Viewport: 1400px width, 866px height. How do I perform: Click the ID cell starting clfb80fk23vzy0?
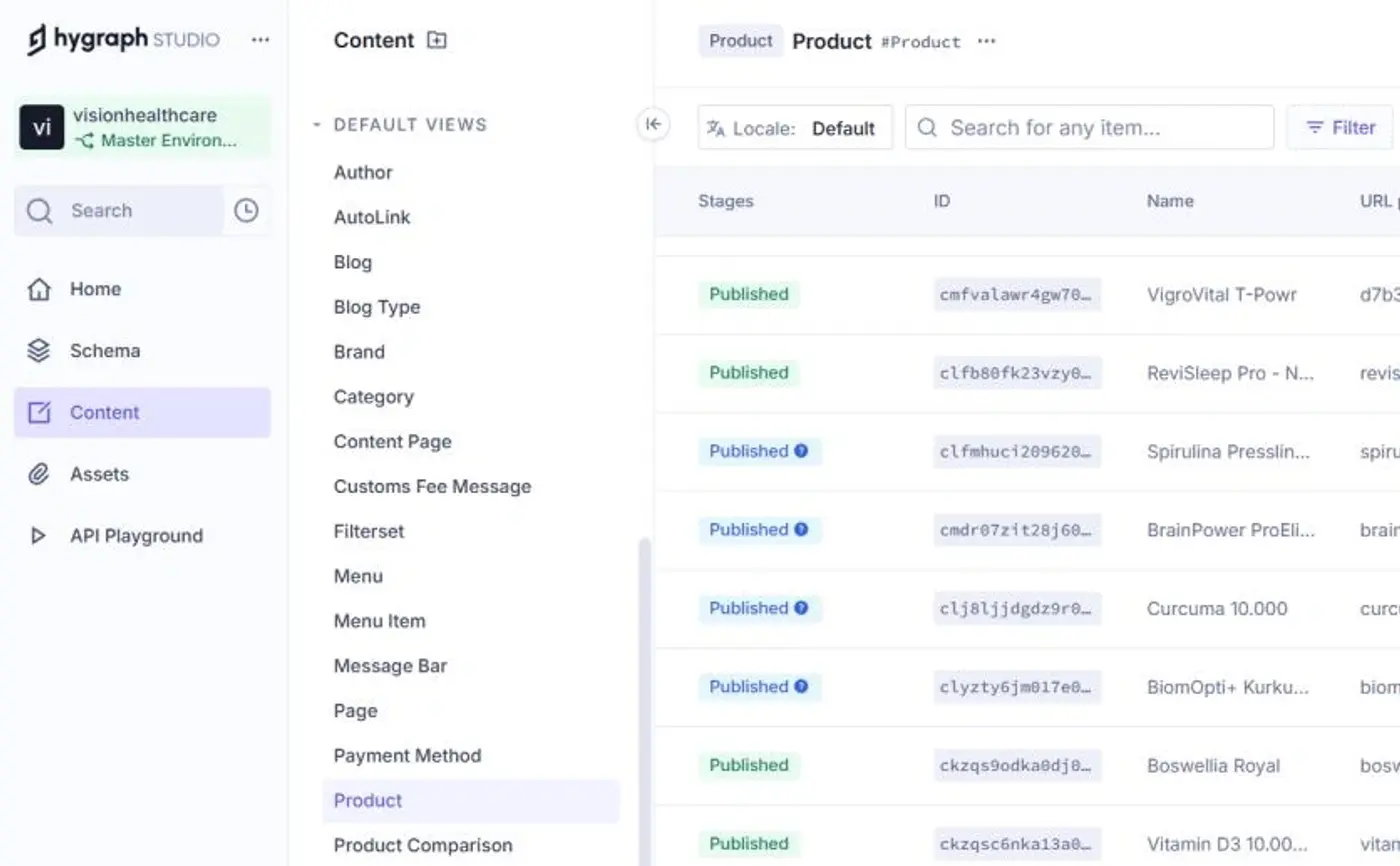(x=1017, y=373)
